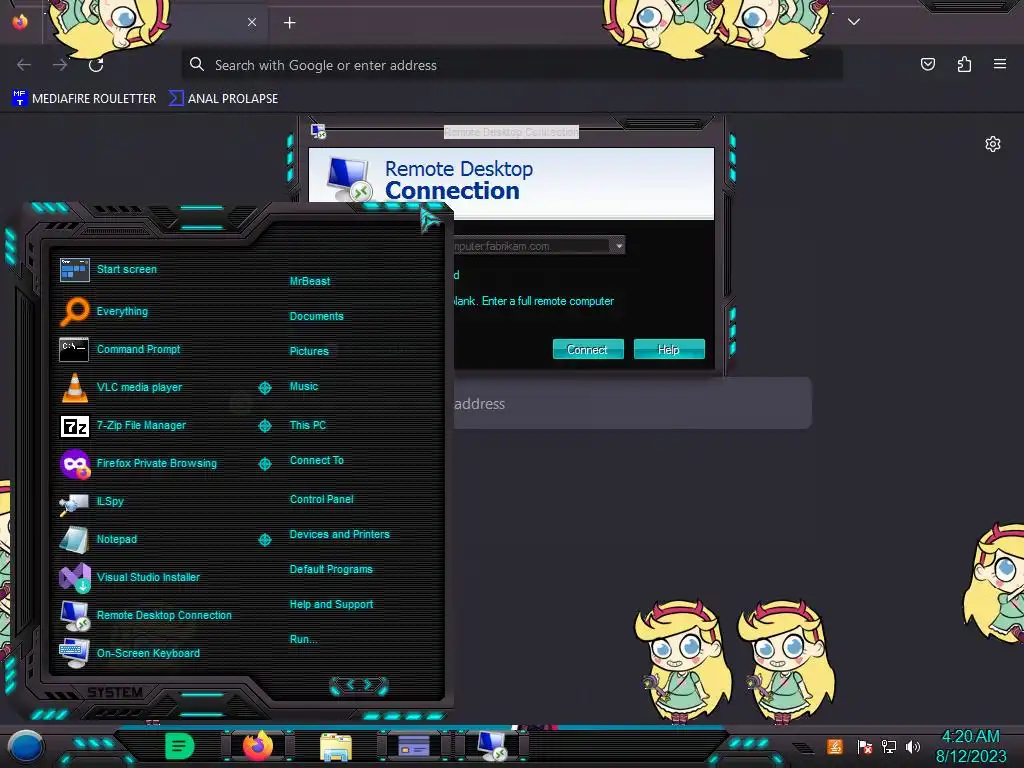The width and height of the screenshot is (1024, 768).
Task: Click the start menu shutdown arrows control
Action: pyautogui.click(x=359, y=685)
